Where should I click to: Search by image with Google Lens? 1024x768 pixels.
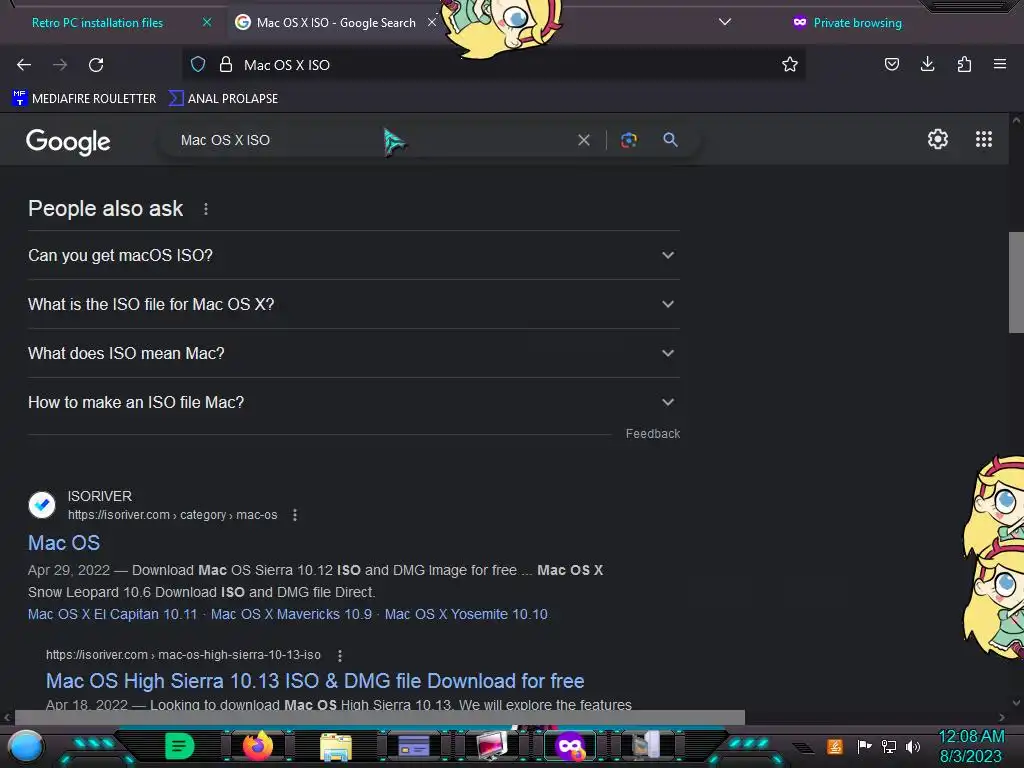coord(628,140)
